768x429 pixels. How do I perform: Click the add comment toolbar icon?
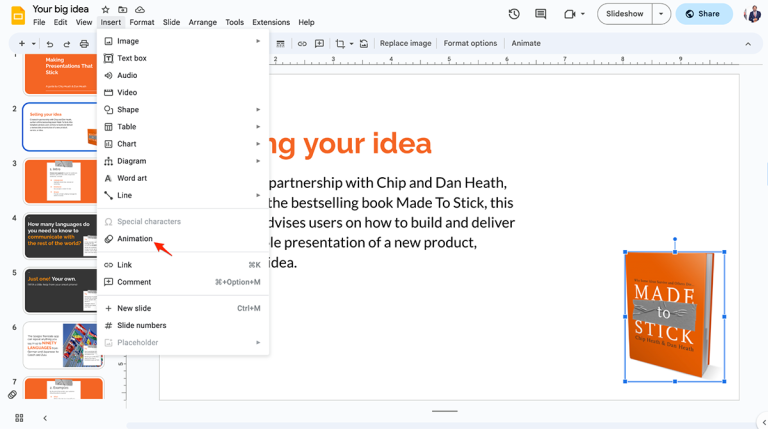(x=319, y=44)
